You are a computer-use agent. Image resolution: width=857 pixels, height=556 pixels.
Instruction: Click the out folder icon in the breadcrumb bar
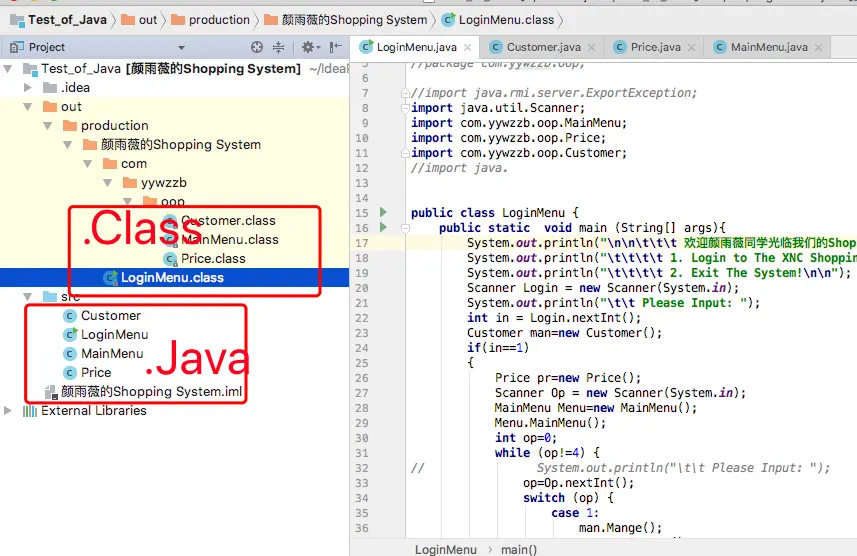(x=128, y=20)
